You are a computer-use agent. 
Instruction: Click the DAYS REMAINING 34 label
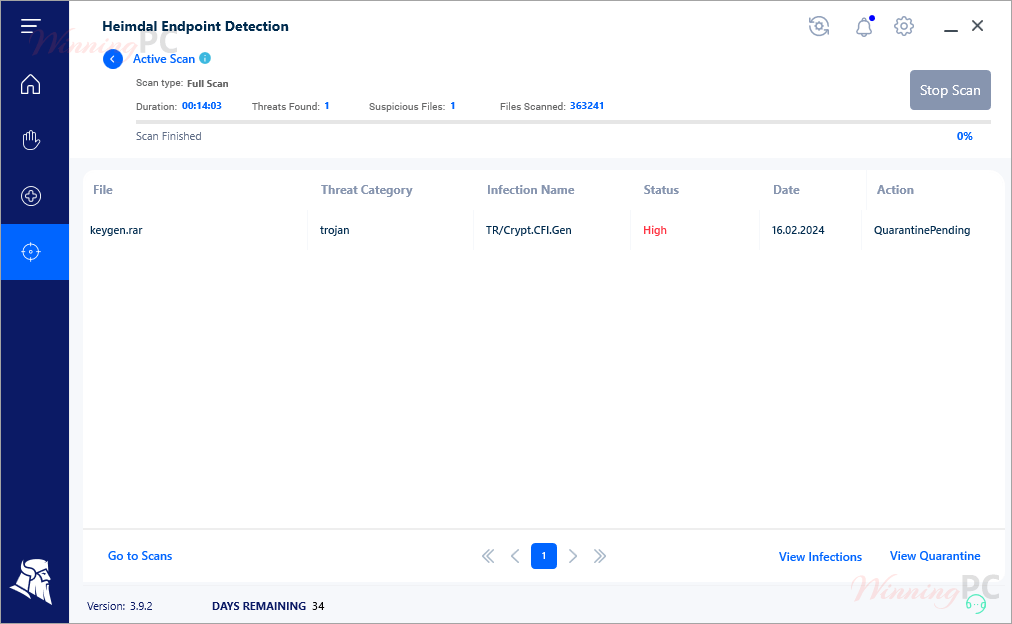tap(268, 606)
